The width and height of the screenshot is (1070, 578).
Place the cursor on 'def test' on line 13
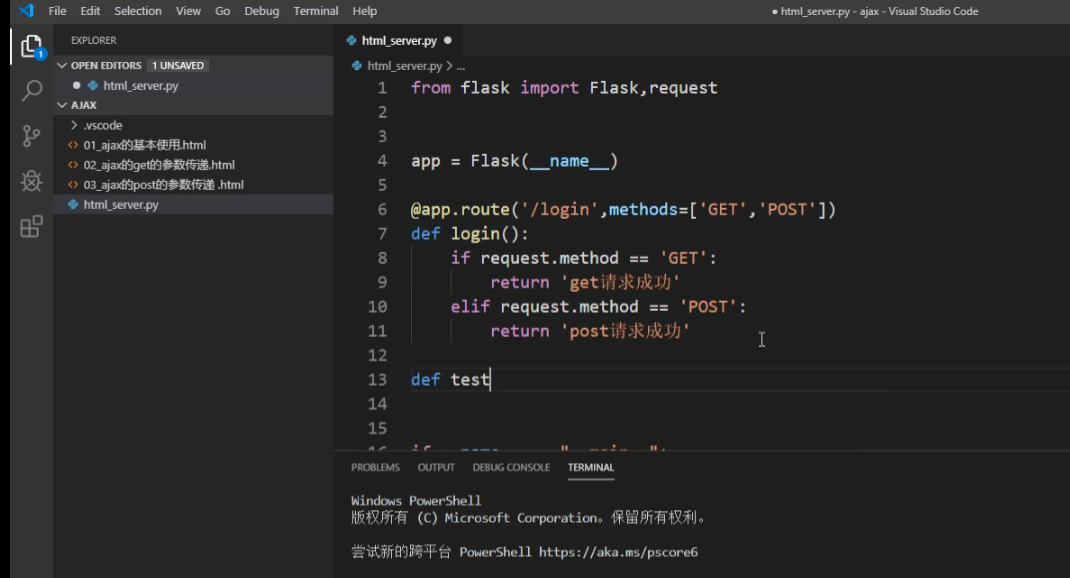[450, 379]
